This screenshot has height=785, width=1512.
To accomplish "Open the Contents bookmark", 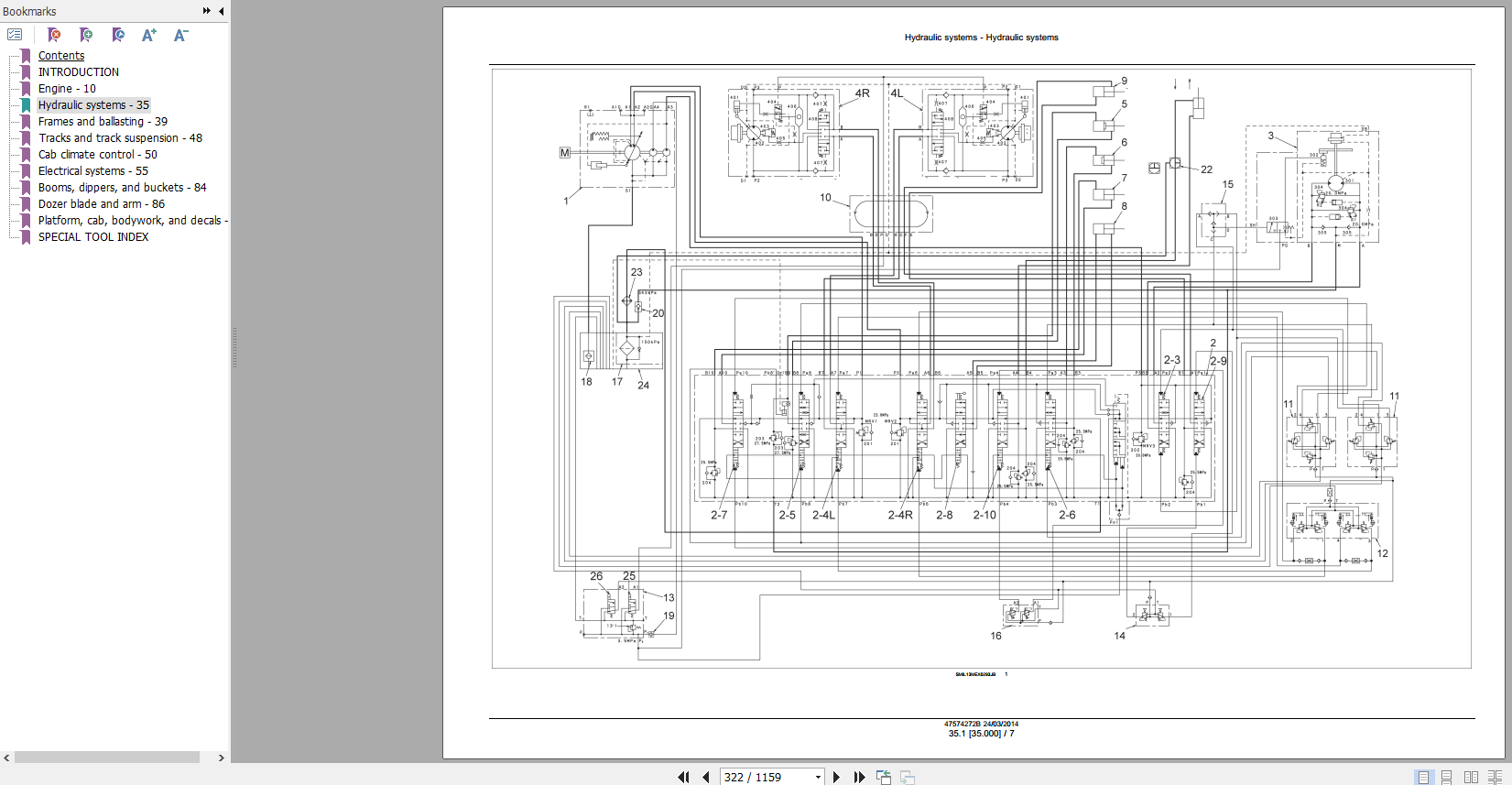I will pos(61,56).
